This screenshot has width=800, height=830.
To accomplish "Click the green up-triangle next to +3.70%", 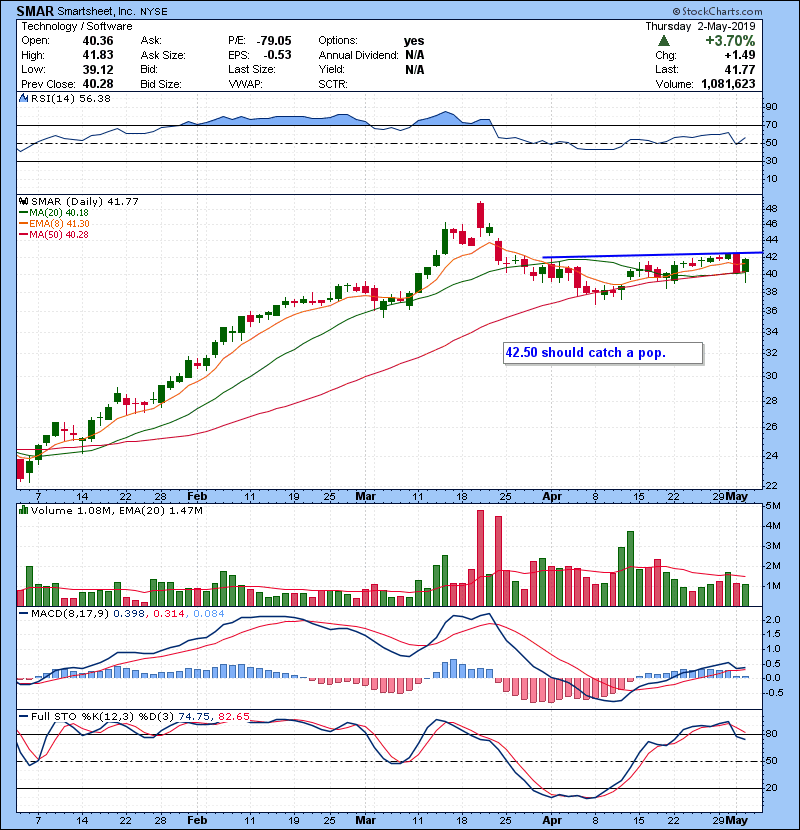I will click(664, 41).
